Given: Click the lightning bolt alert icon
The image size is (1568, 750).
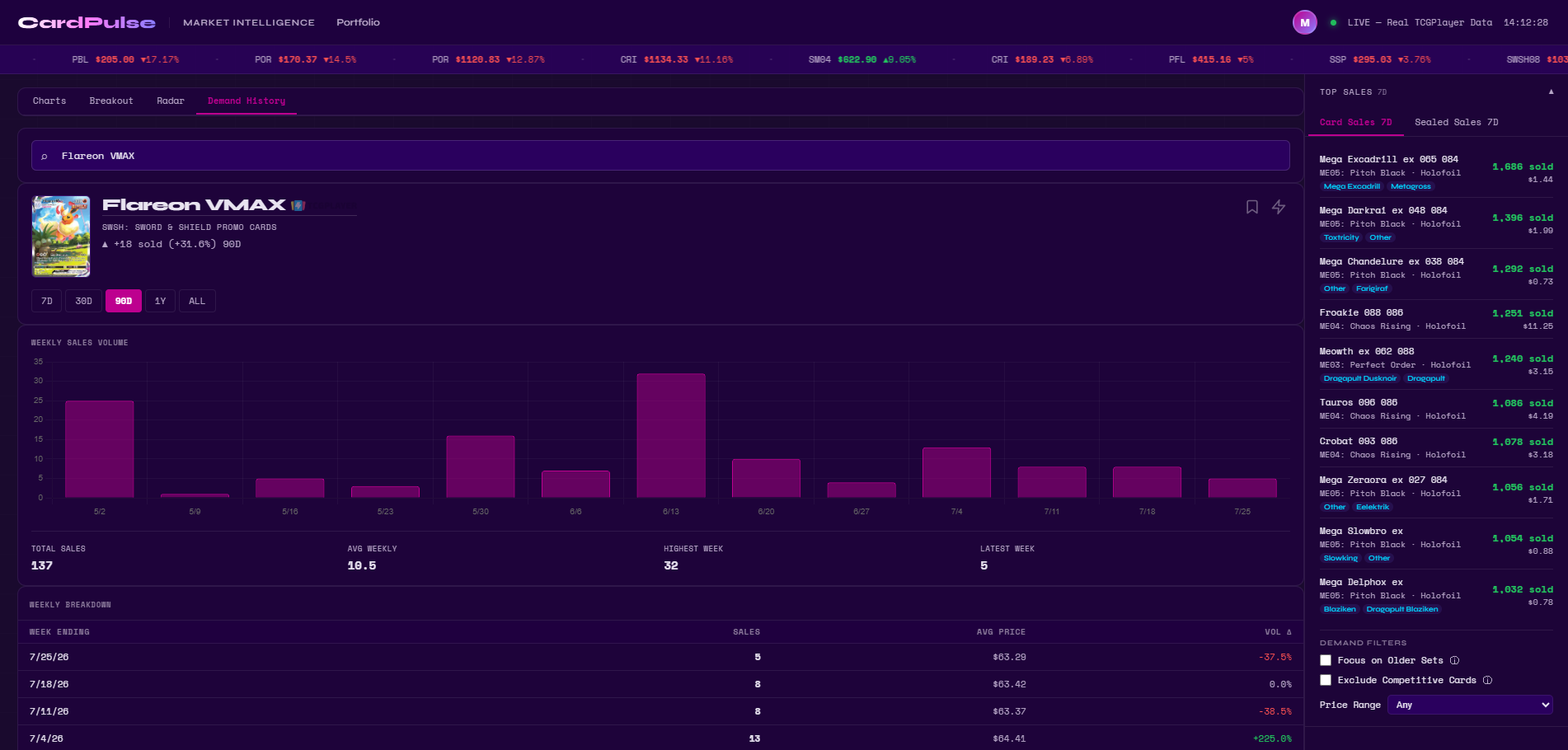Looking at the screenshot, I should [x=1279, y=207].
